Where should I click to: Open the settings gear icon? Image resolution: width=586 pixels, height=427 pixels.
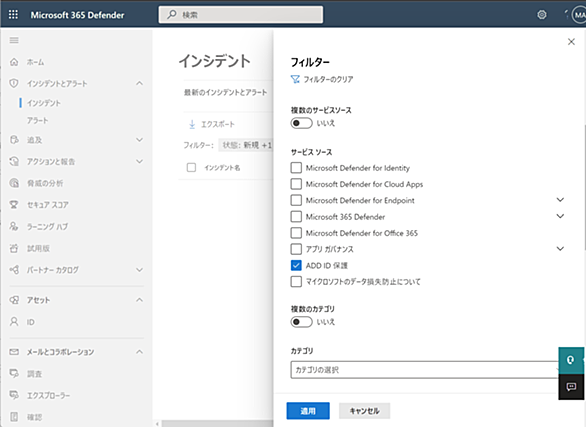point(542,15)
